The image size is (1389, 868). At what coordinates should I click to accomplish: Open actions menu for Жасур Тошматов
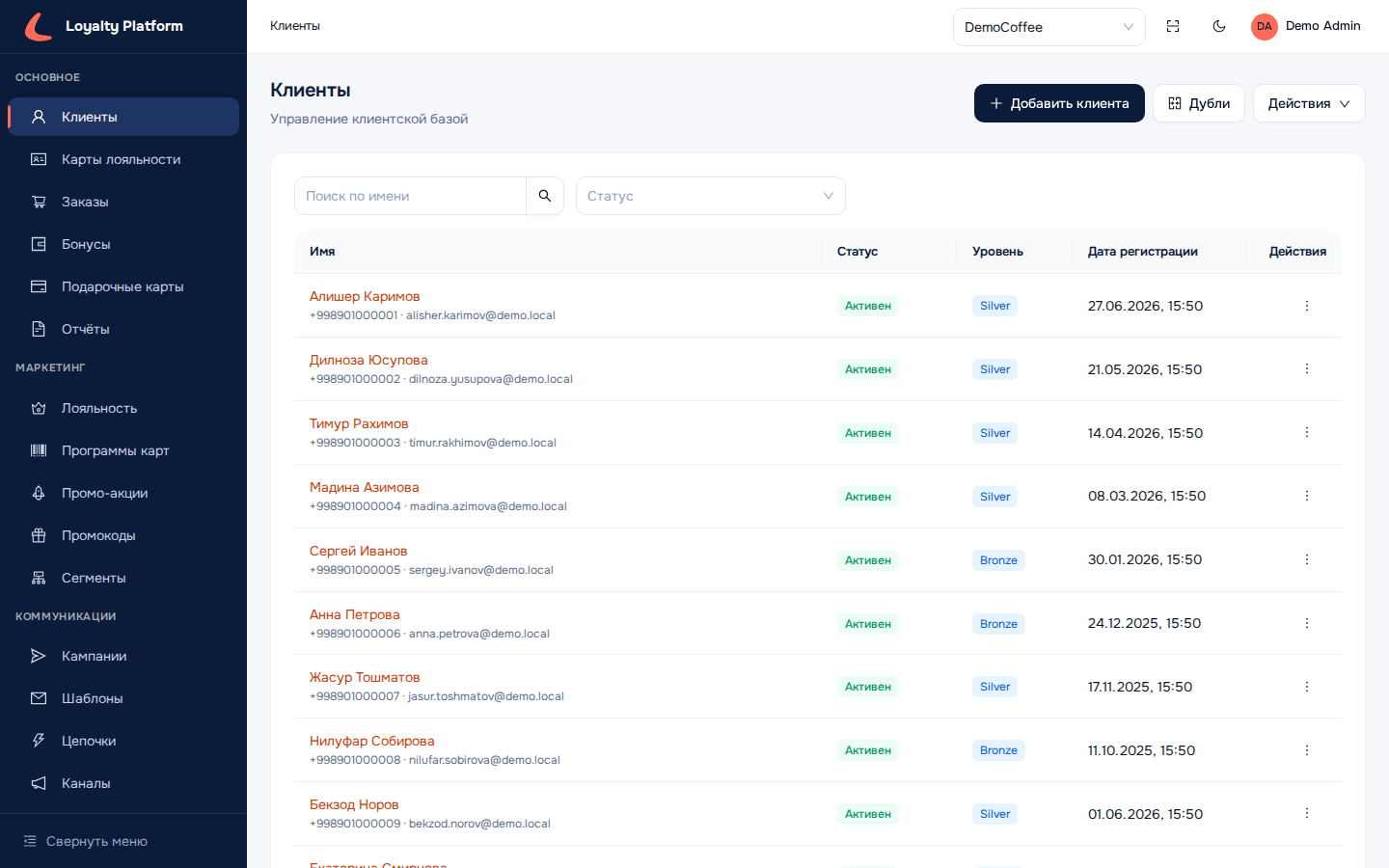[1307, 687]
